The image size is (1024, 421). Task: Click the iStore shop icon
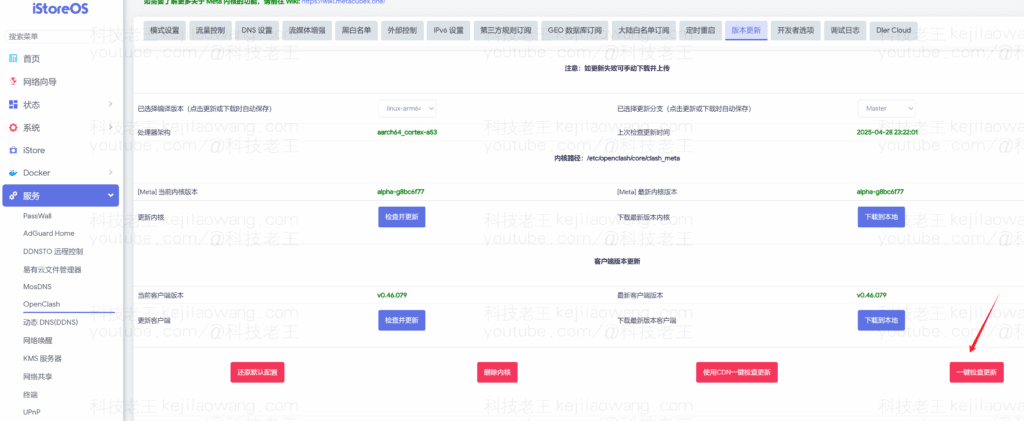point(13,150)
